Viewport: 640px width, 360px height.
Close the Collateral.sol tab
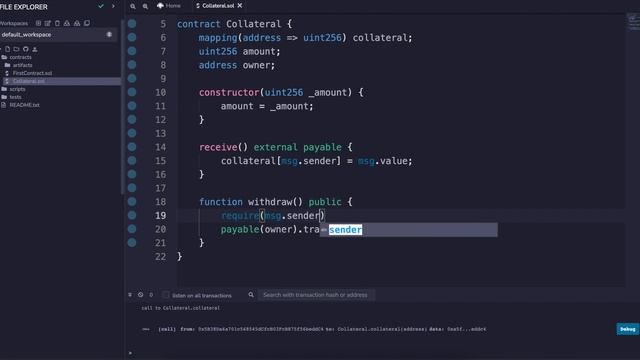click(x=240, y=6)
